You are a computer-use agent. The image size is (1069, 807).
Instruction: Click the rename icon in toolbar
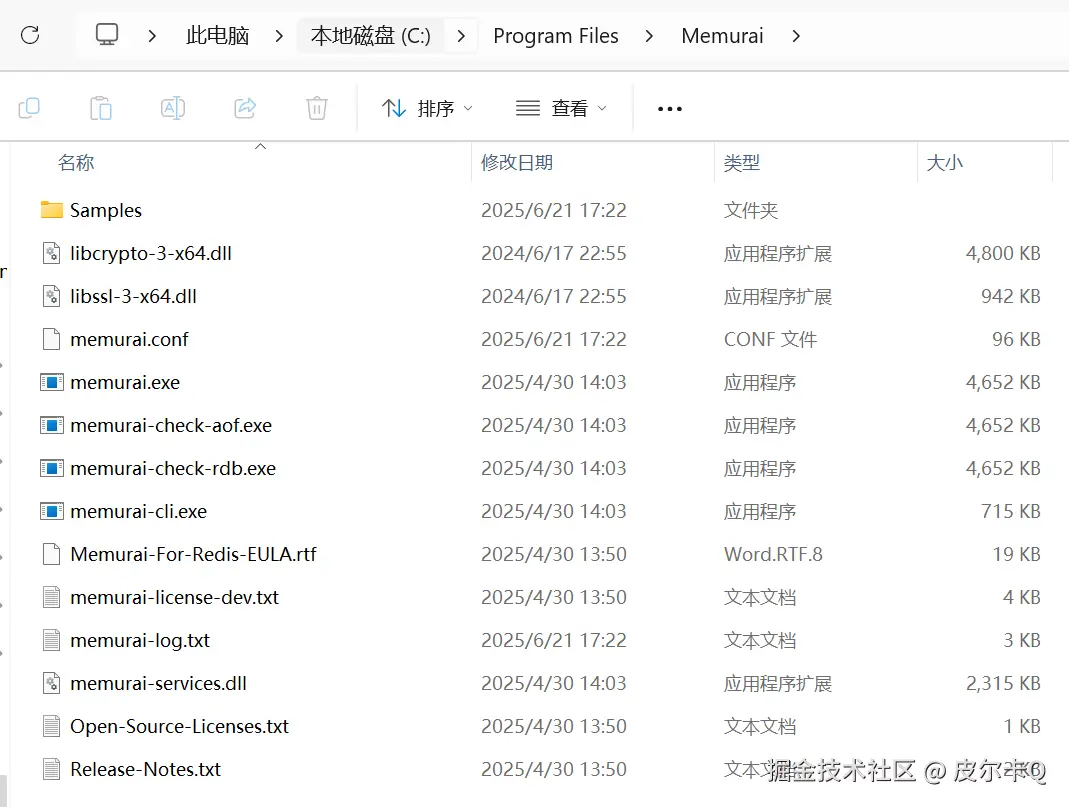(172, 108)
